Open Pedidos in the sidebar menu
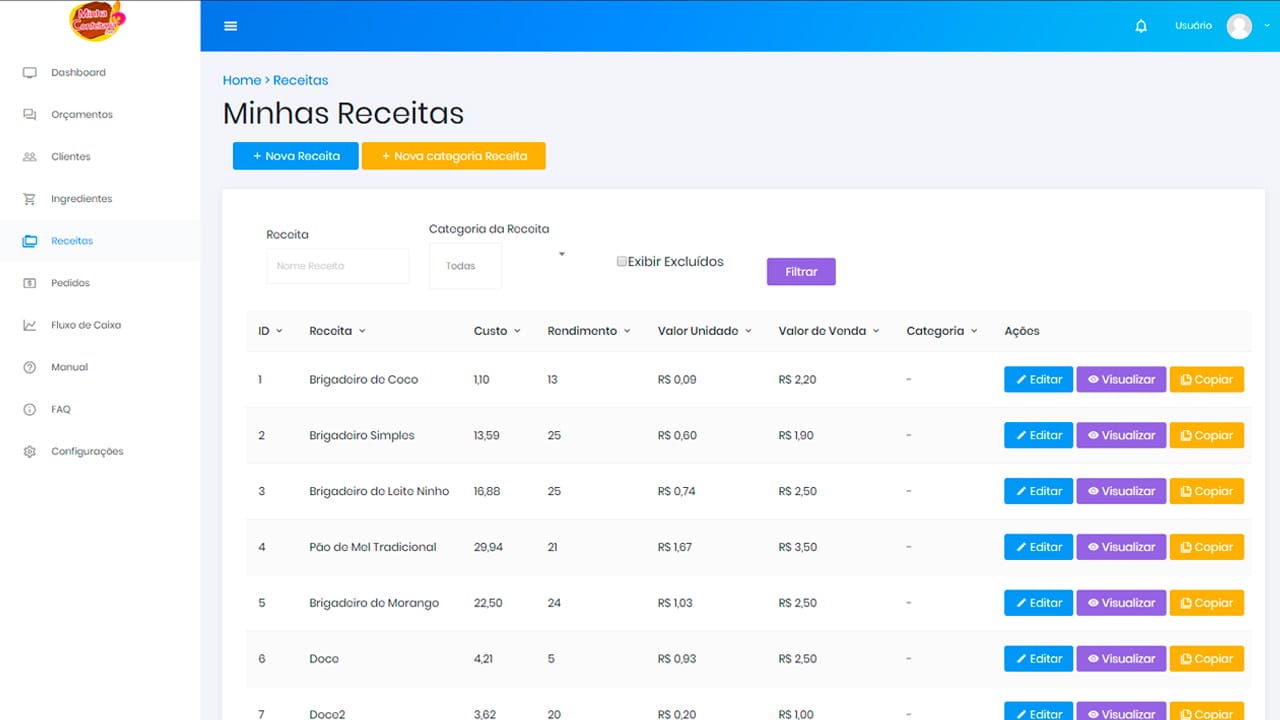 (70, 283)
